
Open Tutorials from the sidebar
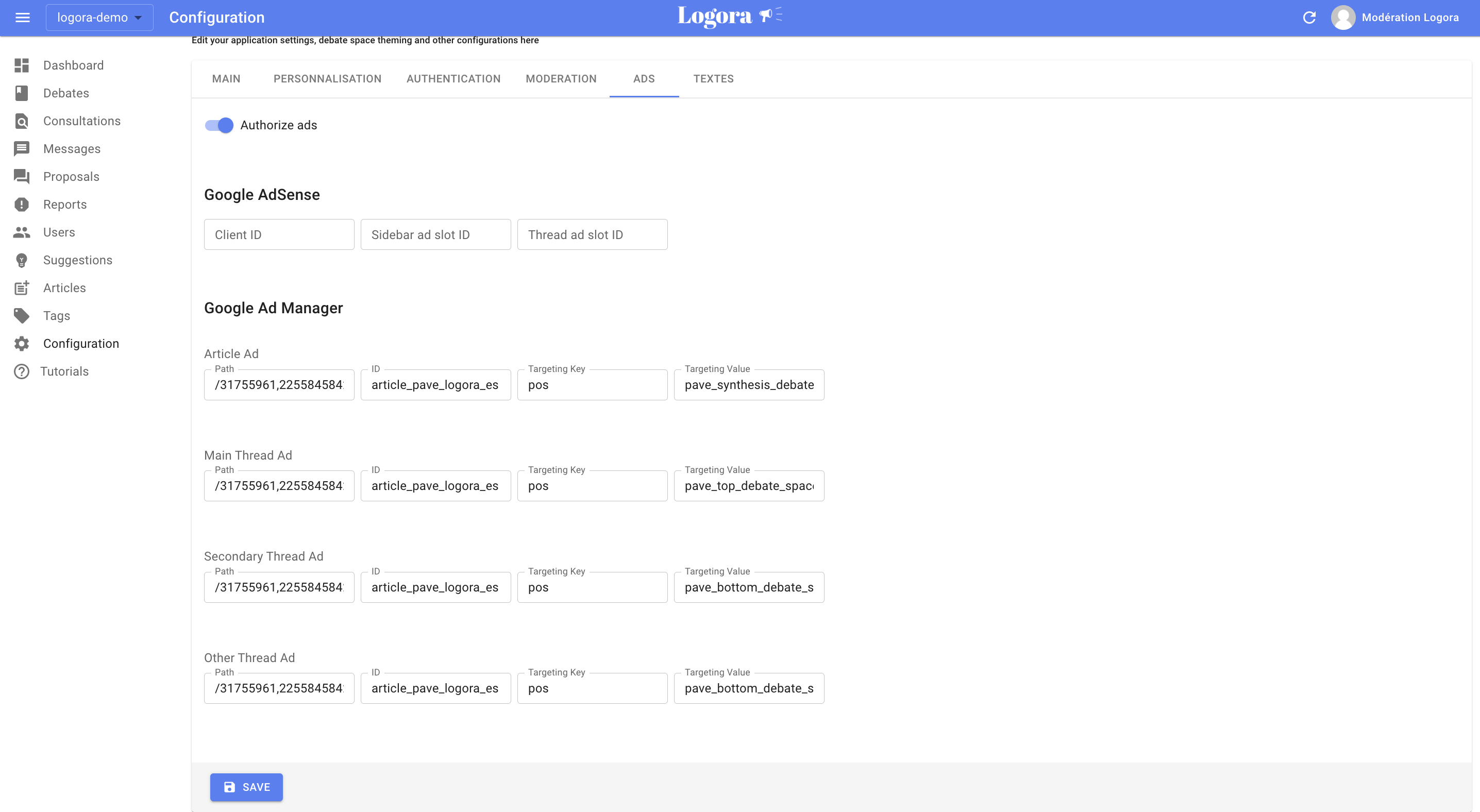22,371
